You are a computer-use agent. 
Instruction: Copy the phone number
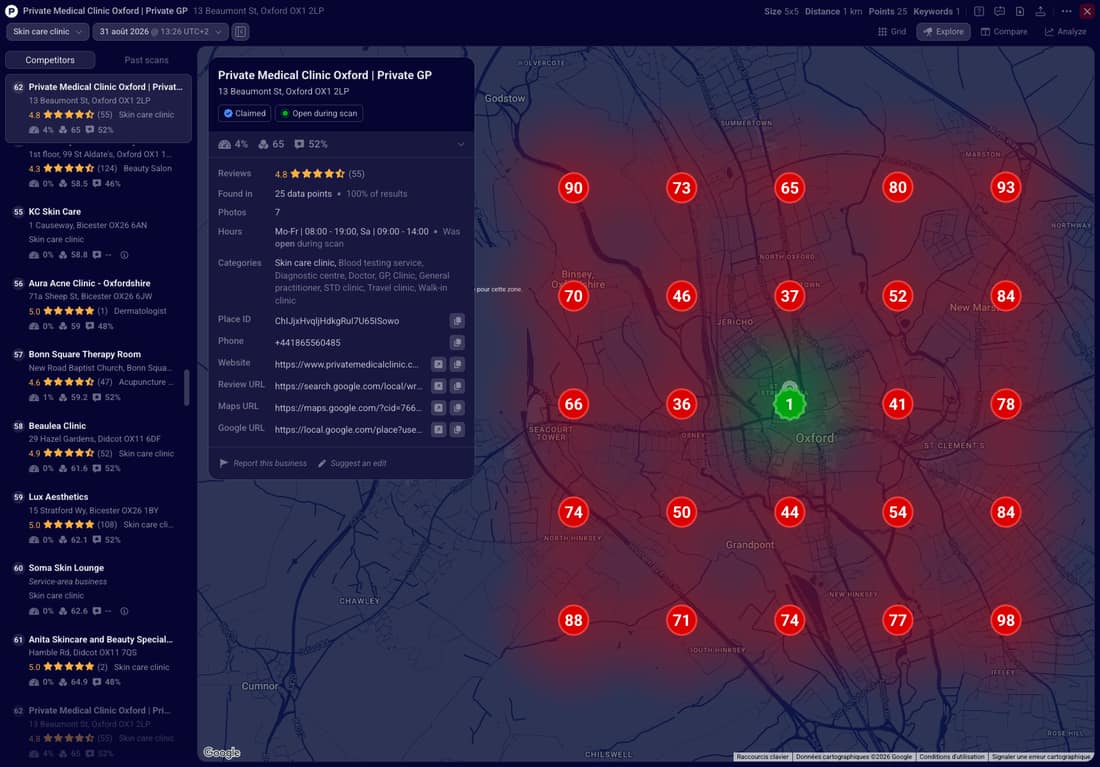[x=457, y=342]
